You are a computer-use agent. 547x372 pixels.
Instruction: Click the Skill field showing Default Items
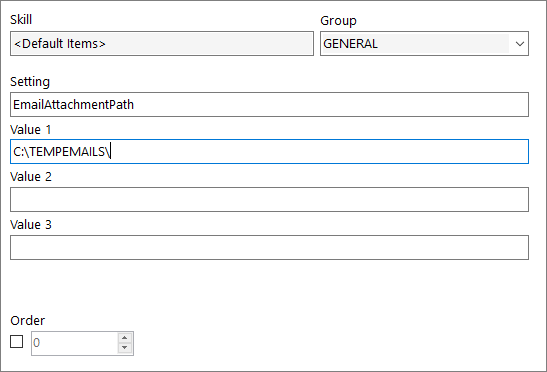(162, 44)
